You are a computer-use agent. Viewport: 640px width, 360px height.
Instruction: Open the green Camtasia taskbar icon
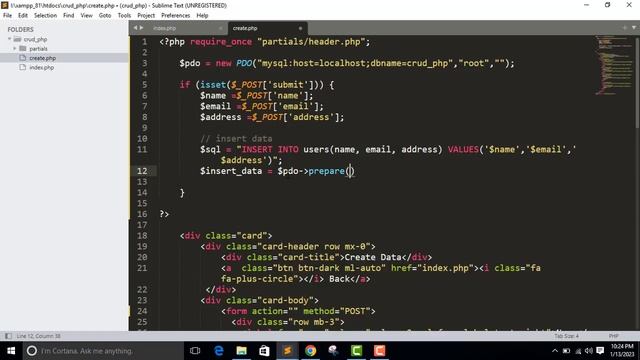click(x=356, y=351)
